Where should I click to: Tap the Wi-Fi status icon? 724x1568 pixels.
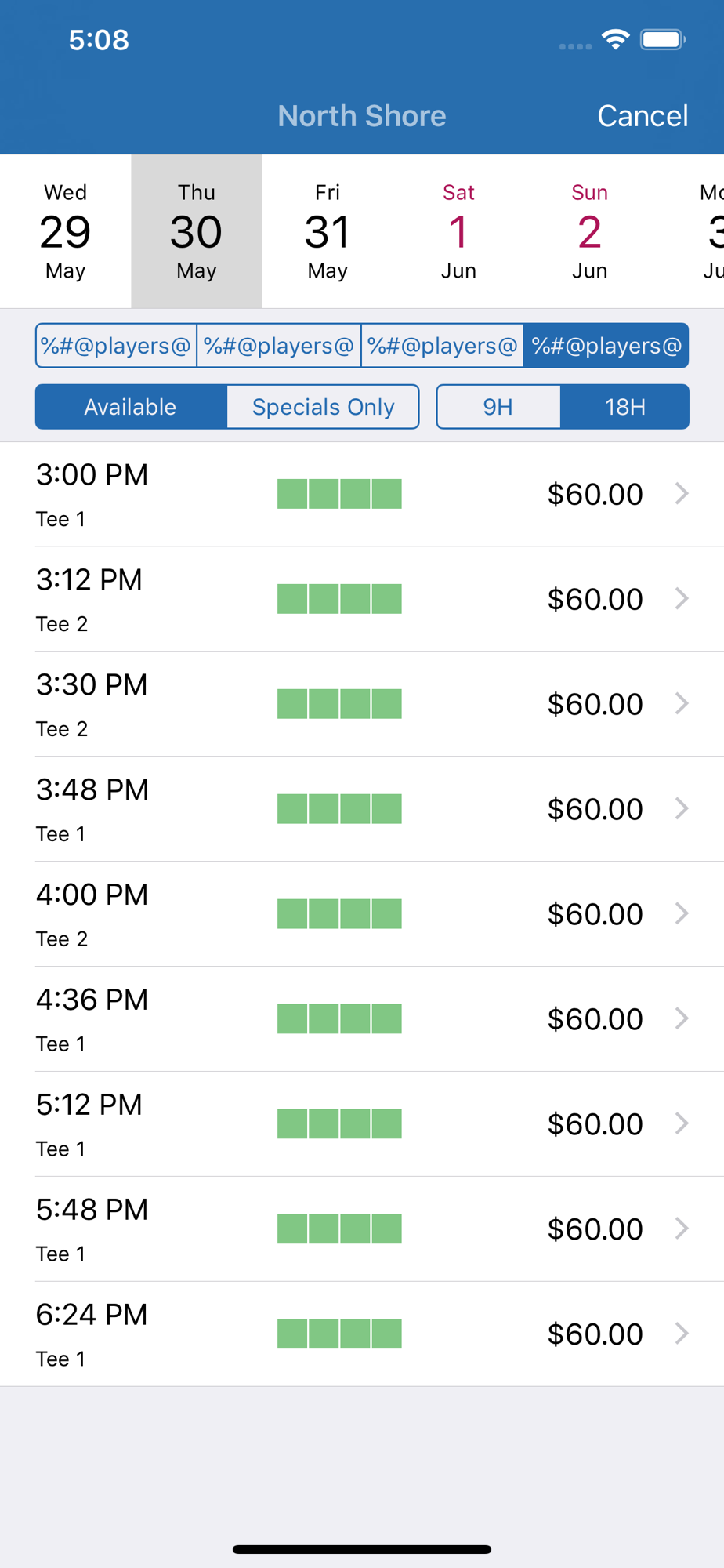(616, 39)
